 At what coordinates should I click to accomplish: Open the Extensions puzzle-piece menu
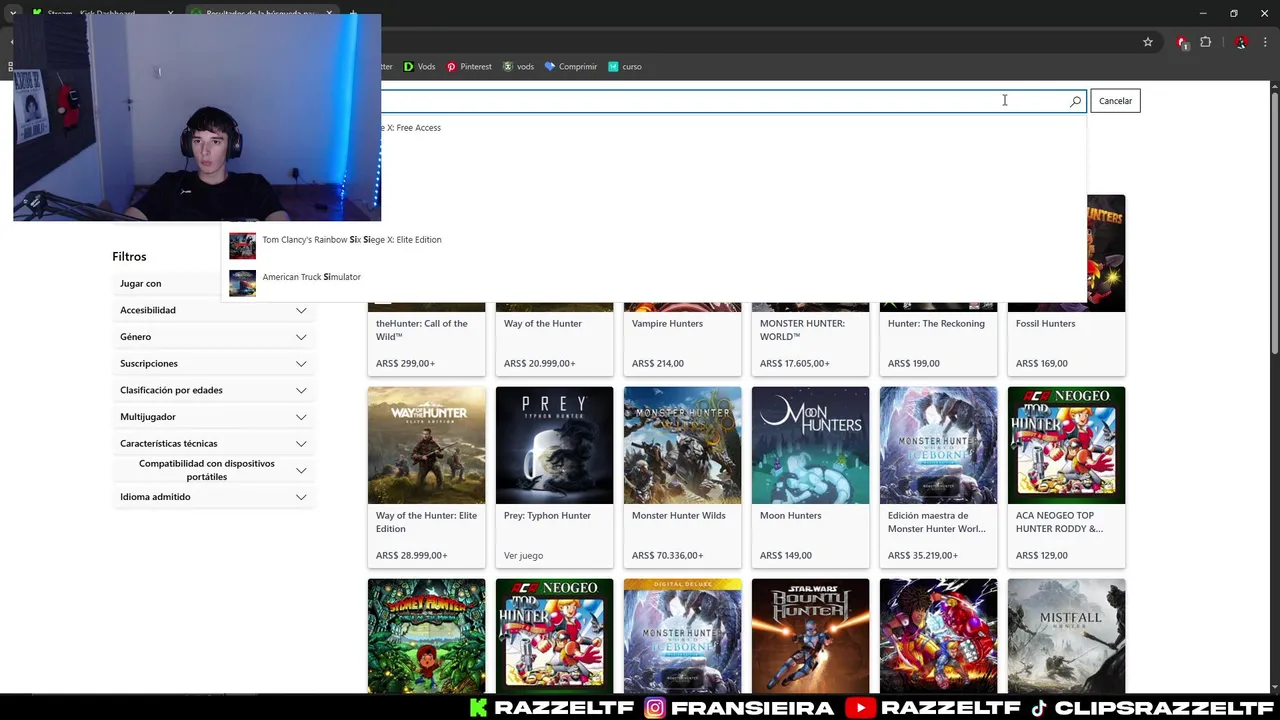1205,42
